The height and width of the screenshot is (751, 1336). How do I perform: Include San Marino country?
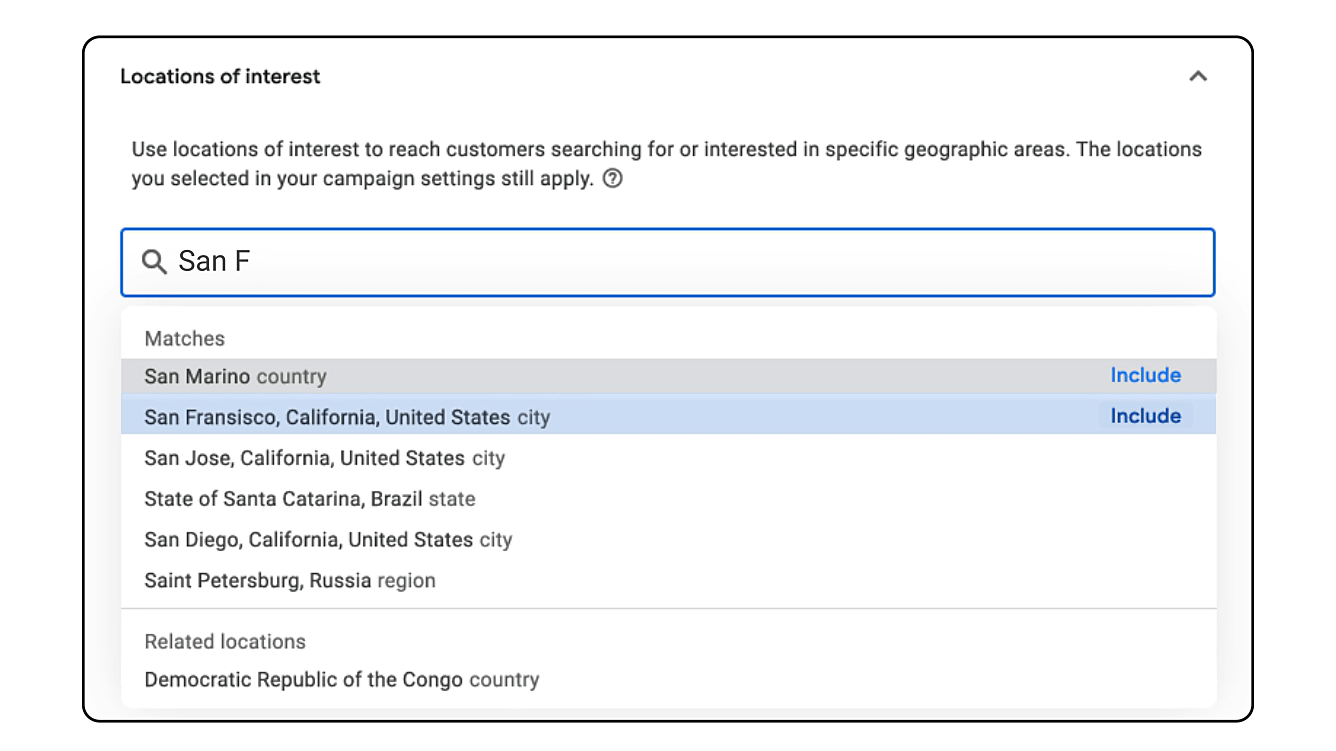pos(1145,375)
